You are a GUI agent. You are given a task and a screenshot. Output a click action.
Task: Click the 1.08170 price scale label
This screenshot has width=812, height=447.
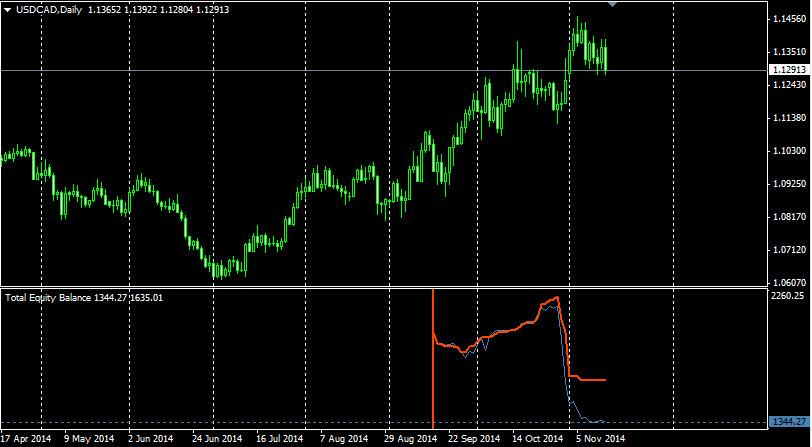789,217
